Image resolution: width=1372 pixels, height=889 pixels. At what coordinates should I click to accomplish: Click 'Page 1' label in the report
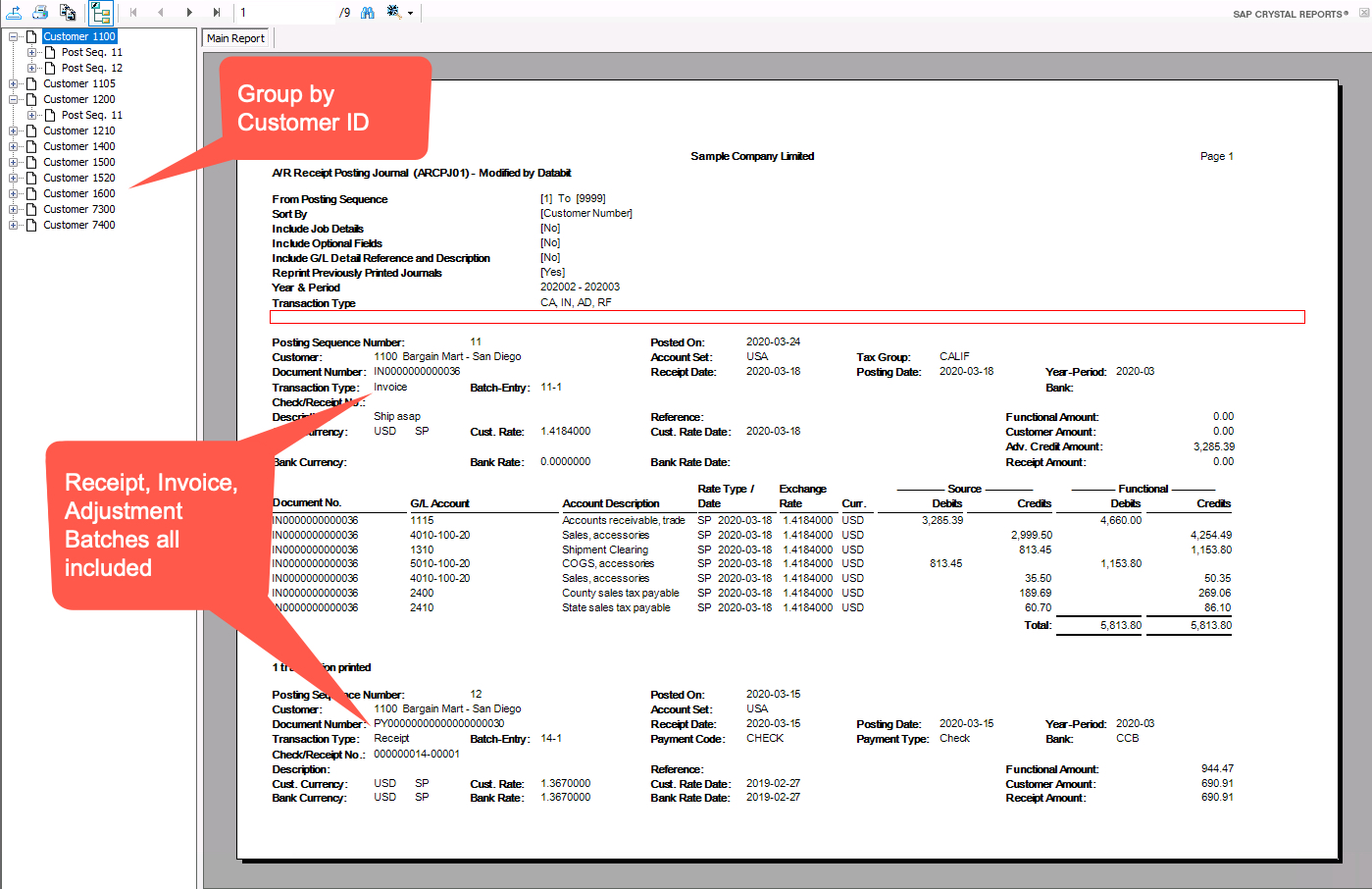[1217, 156]
